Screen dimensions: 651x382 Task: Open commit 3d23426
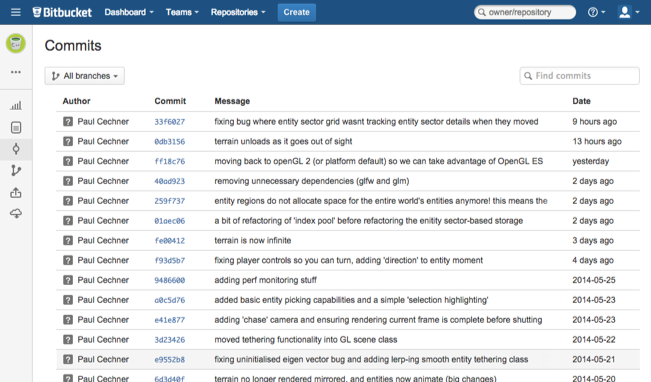tap(170, 340)
